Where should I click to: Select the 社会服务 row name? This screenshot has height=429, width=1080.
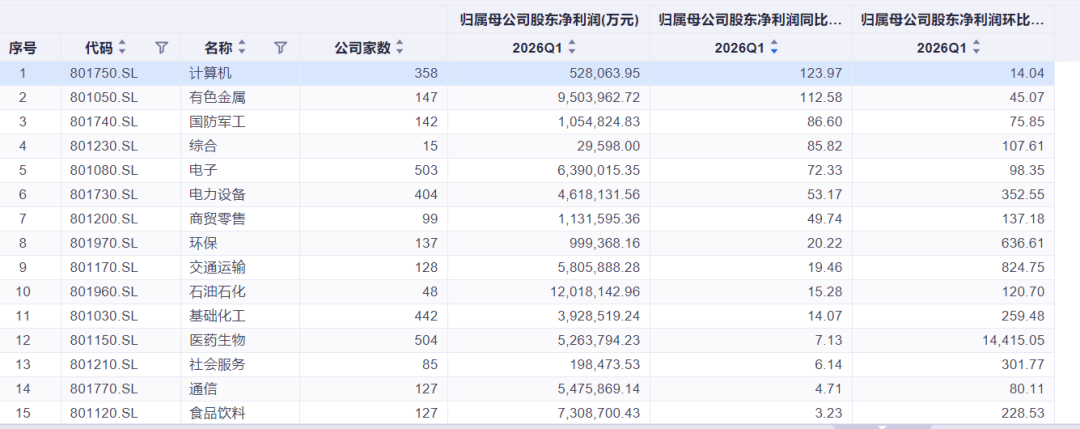point(217,364)
